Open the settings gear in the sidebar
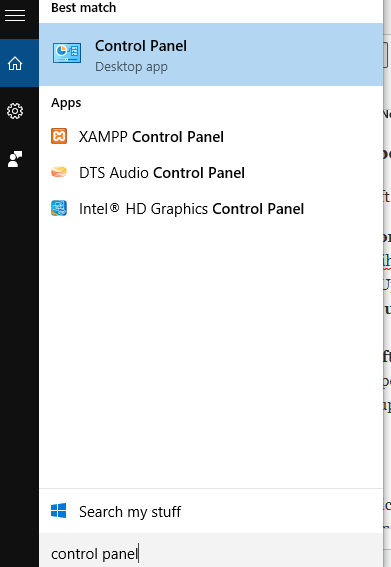391x567 pixels. tap(15, 111)
